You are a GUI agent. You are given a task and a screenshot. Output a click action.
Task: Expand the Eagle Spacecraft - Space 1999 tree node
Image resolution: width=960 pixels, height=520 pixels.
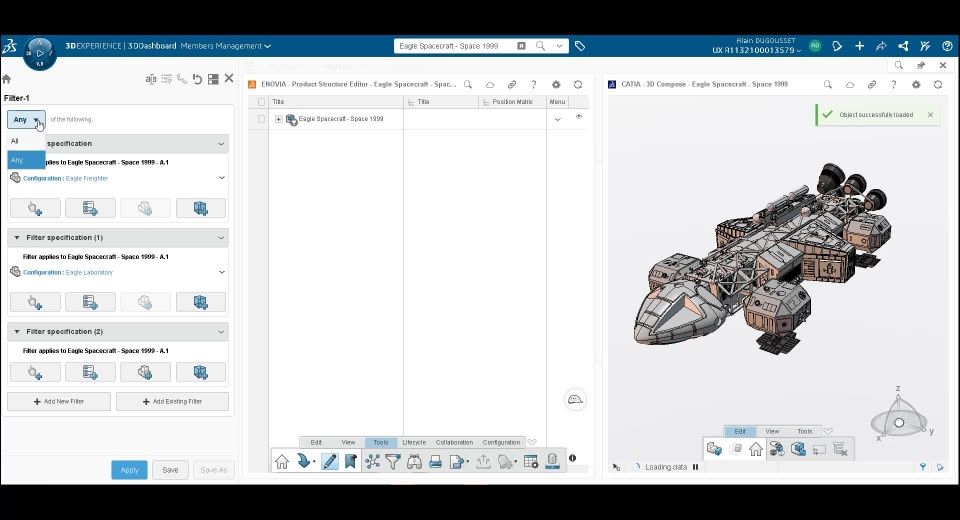279,119
